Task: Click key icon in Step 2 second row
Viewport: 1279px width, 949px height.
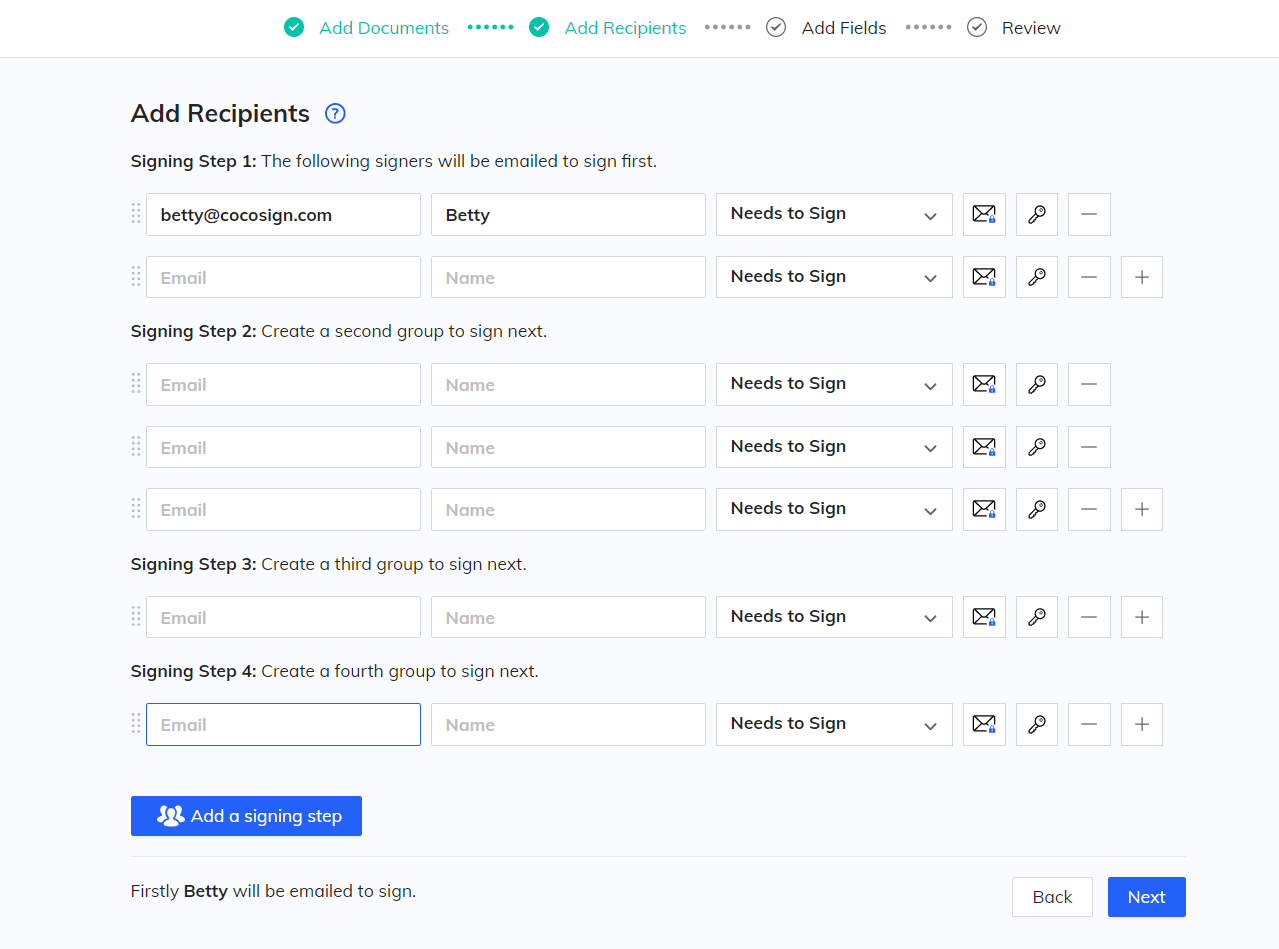Action: 1037,447
